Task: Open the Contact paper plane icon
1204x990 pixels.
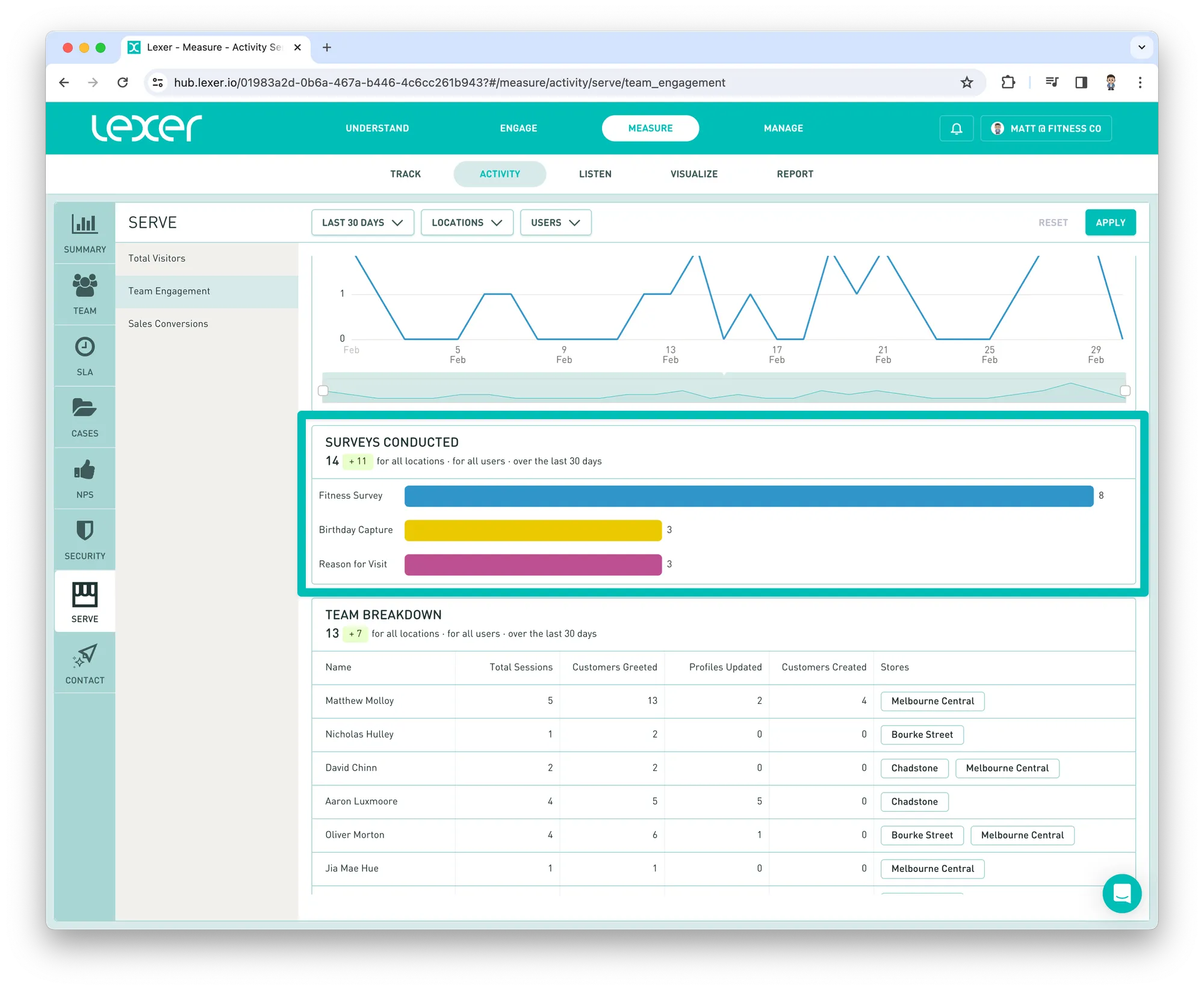Action: 84,655
